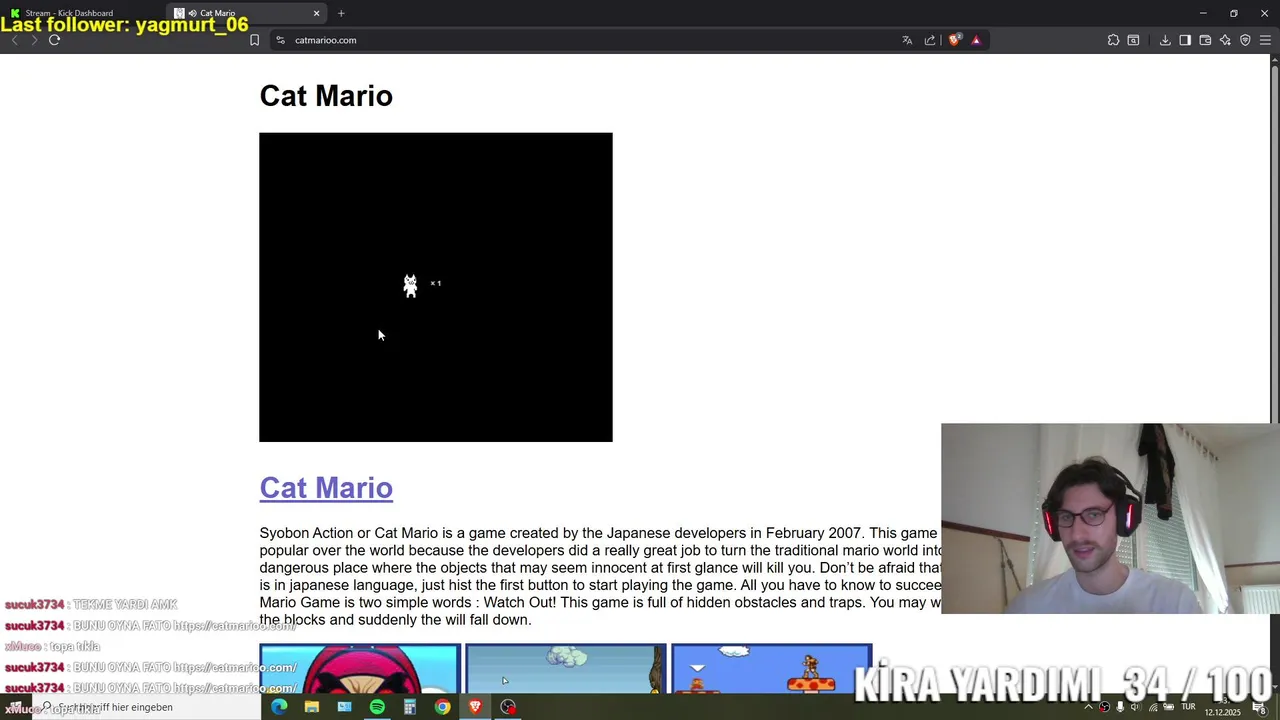Viewport: 1280px width, 720px height.
Task: Open File Explorer from the taskbar
Action: click(x=311, y=707)
